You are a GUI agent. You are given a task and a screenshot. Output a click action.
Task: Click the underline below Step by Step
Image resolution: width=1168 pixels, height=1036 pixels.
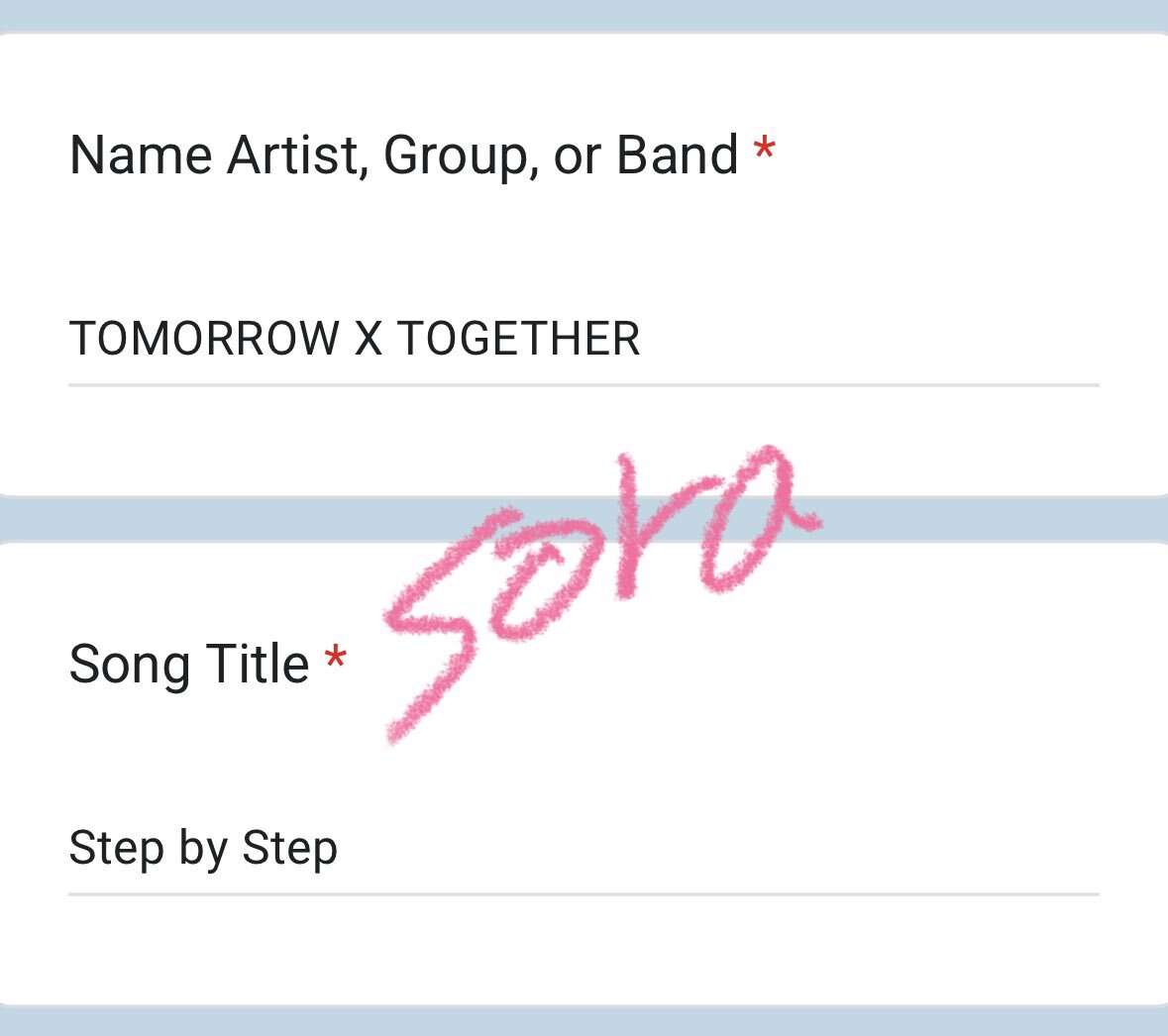[584, 894]
